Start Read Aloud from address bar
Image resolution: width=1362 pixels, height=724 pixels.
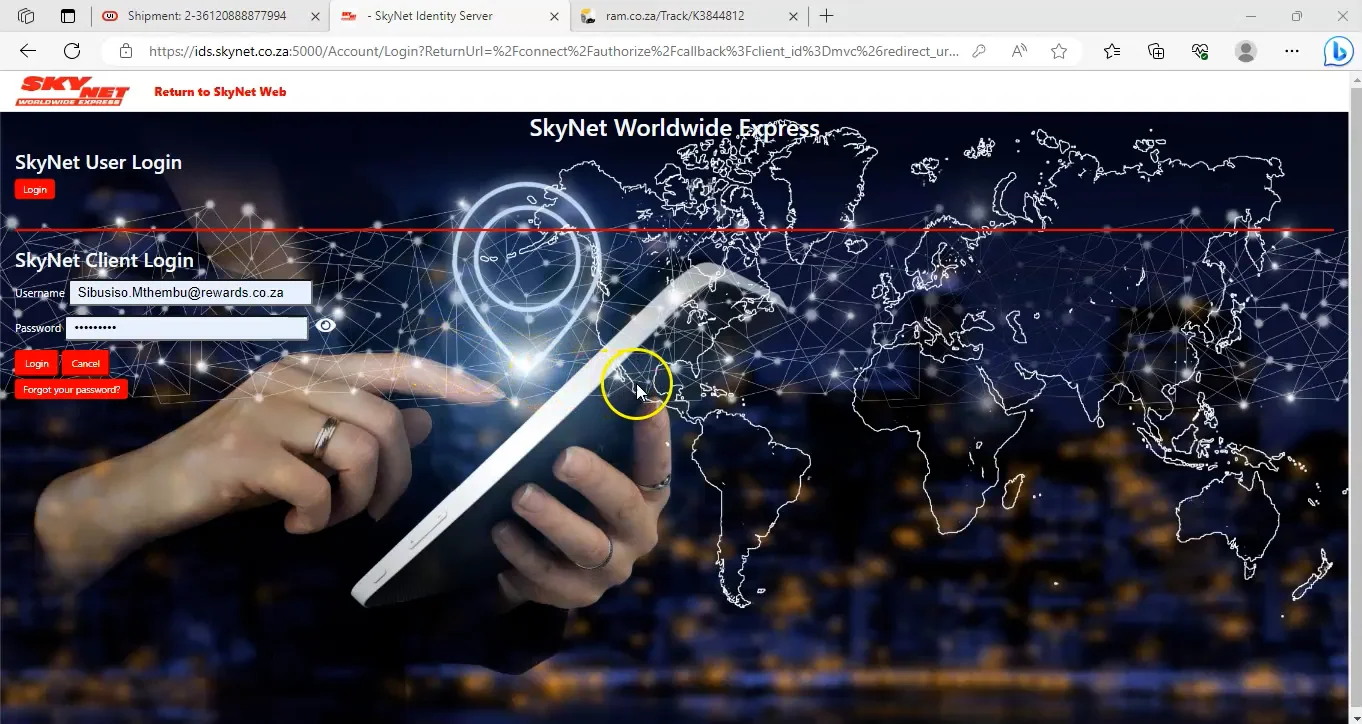coord(1019,51)
